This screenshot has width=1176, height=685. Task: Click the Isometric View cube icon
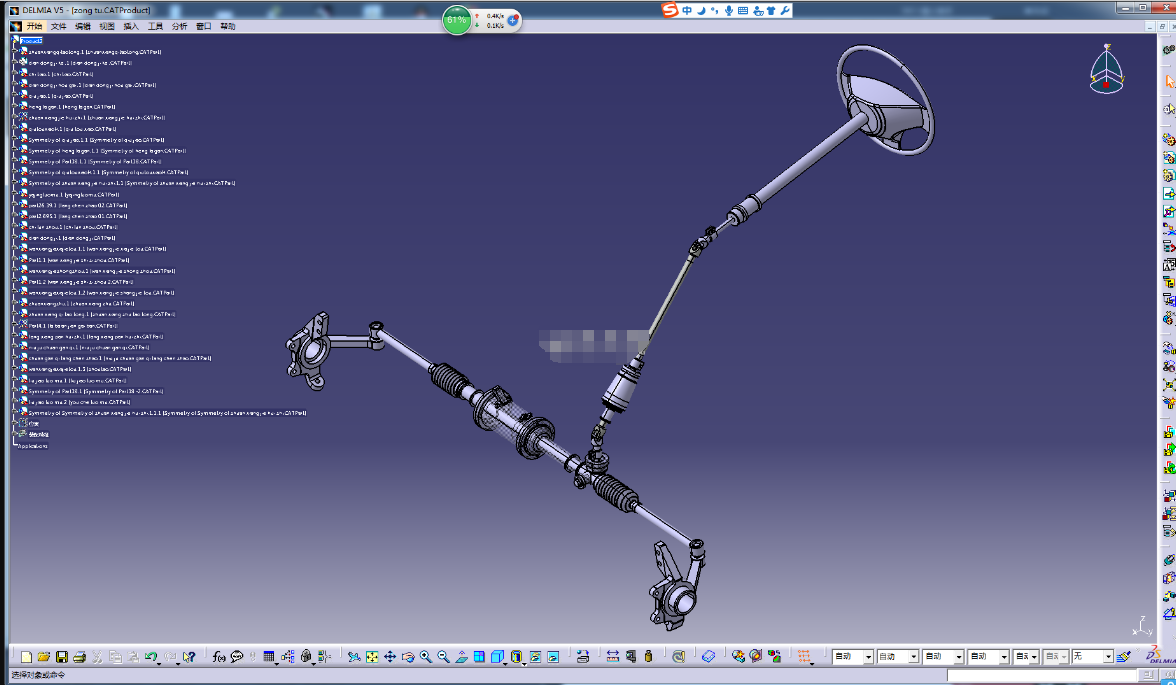coord(496,656)
